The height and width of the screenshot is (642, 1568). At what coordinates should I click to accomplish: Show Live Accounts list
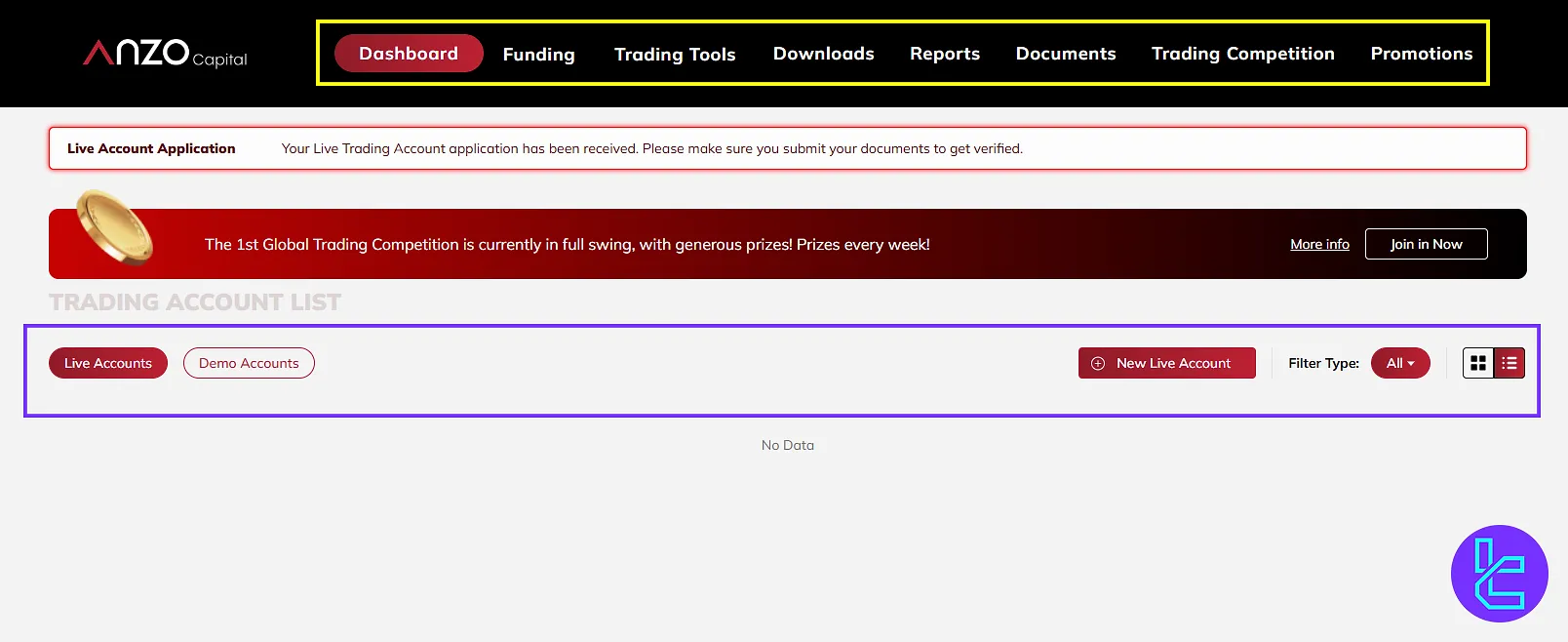(x=108, y=363)
